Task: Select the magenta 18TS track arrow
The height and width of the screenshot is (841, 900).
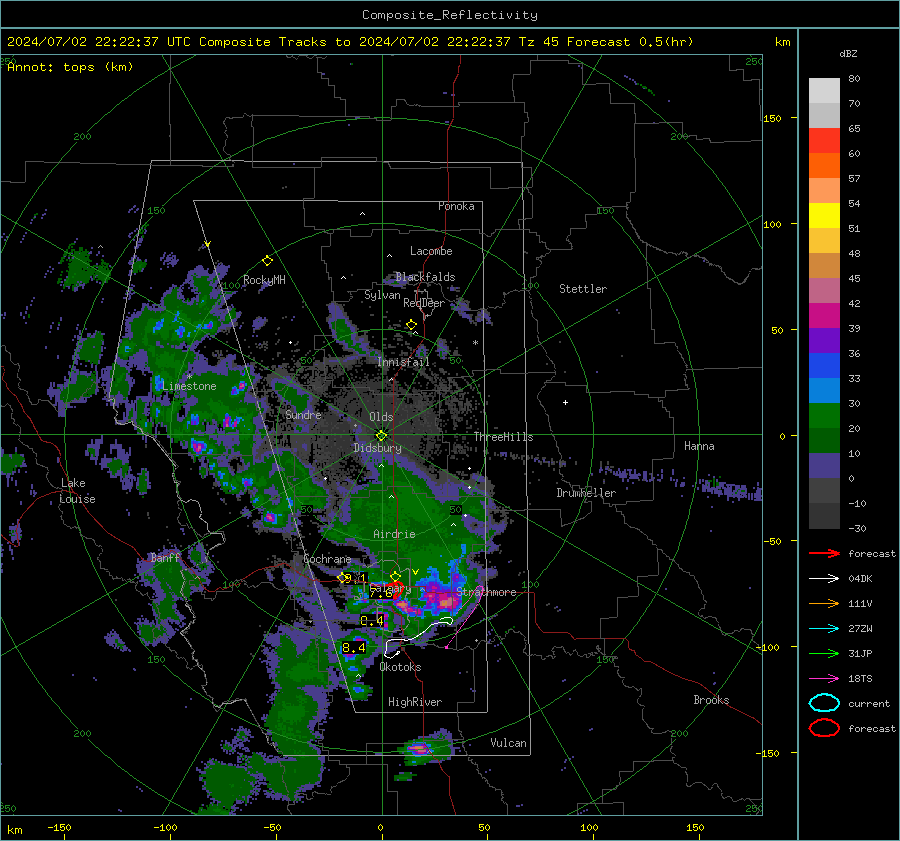Action: click(x=824, y=679)
